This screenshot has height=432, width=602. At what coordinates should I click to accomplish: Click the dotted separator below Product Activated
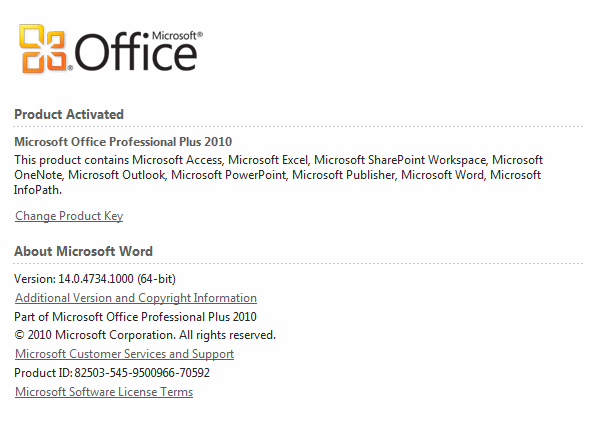298,126
